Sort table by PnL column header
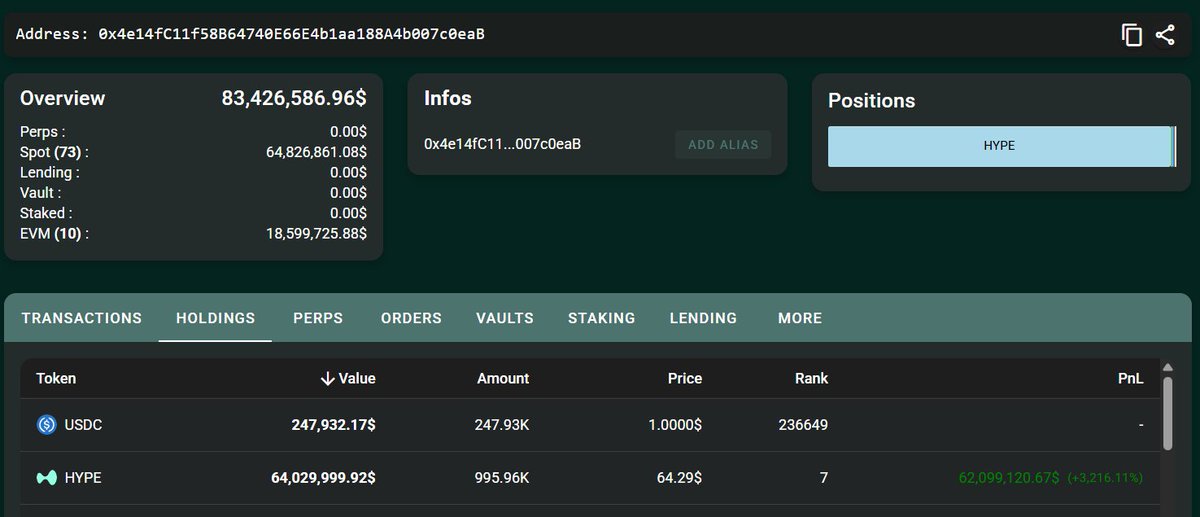1200x517 pixels. point(1131,378)
